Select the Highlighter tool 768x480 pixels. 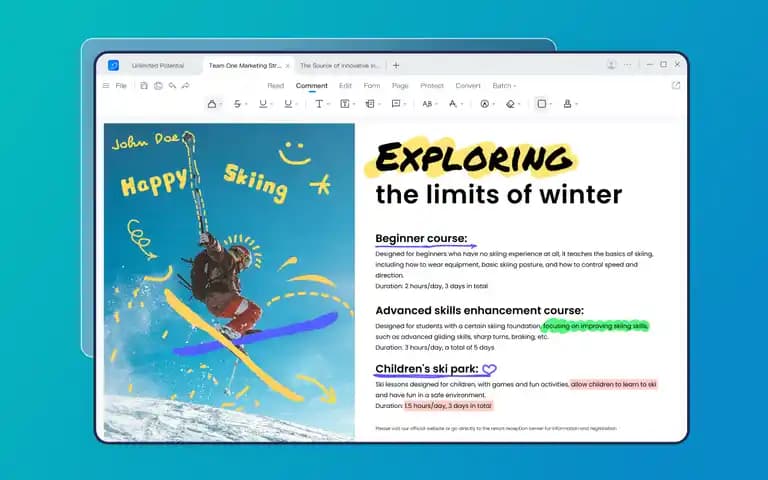(212, 104)
